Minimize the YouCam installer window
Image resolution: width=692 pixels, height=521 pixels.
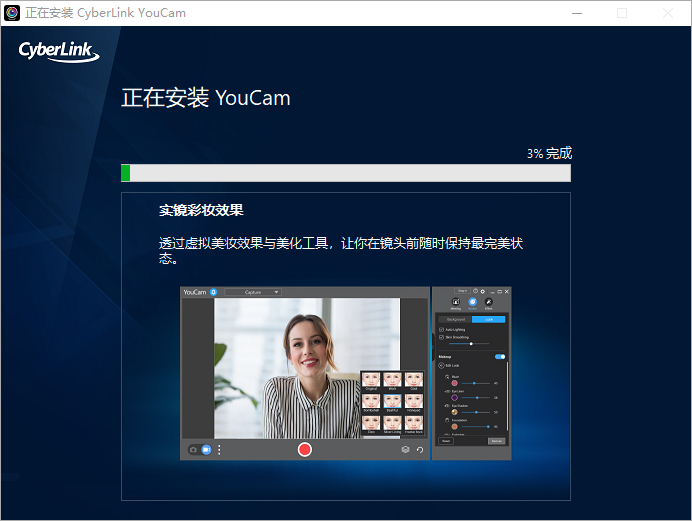pyautogui.click(x=577, y=13)
